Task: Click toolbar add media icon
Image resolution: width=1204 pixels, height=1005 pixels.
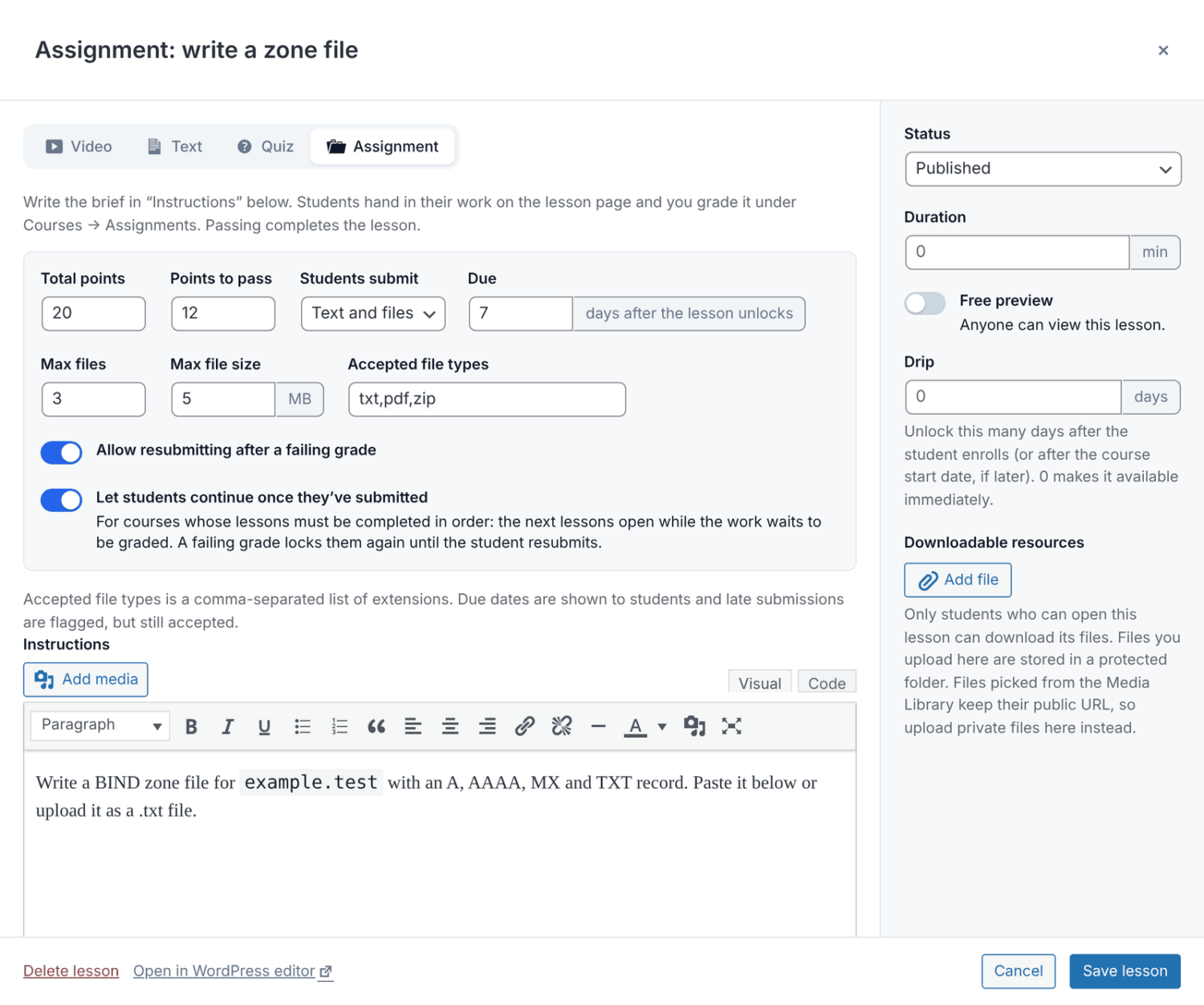Action: click(x=694, y=726)
